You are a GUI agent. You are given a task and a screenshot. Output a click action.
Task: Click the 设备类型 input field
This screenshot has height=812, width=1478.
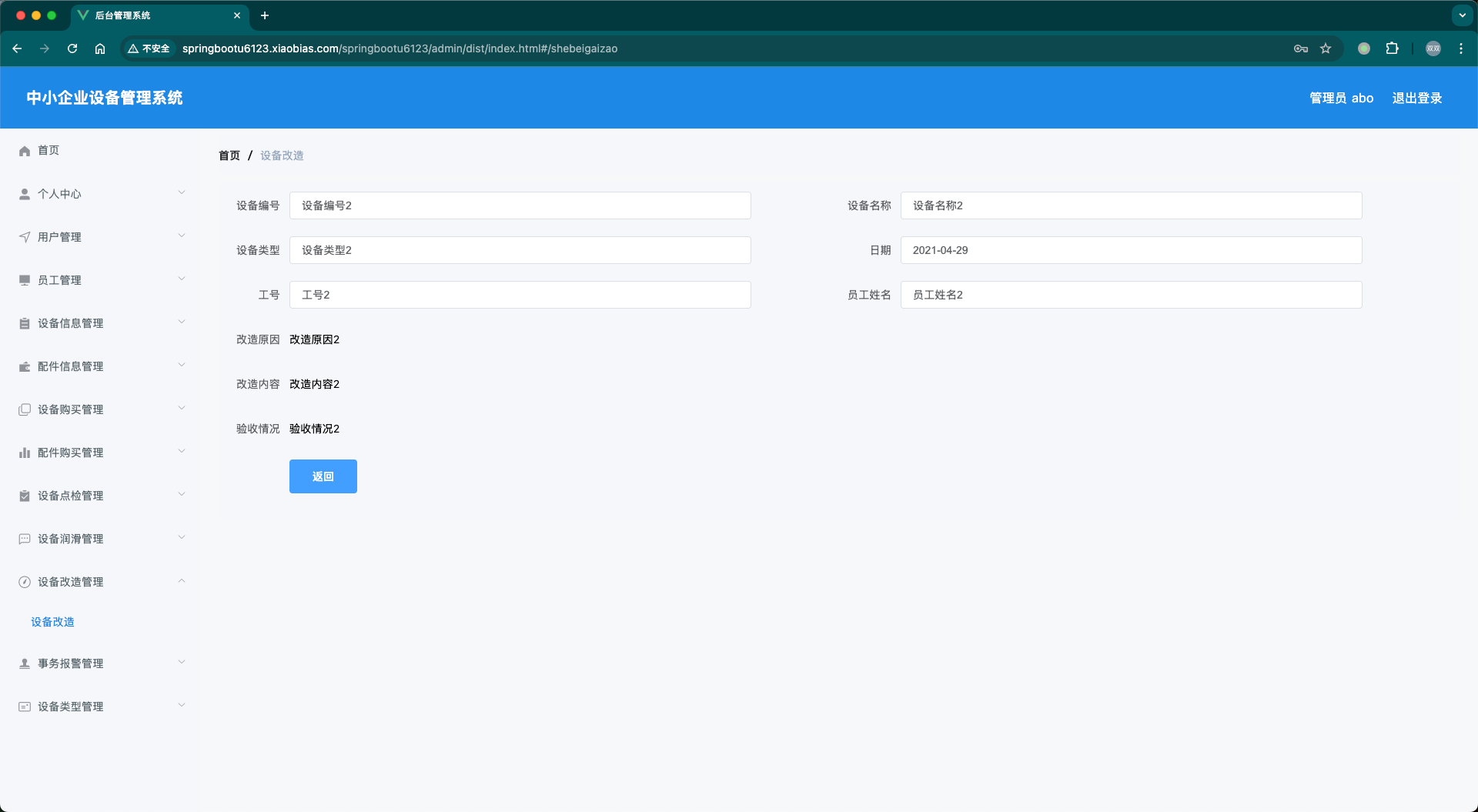[520, 250]
